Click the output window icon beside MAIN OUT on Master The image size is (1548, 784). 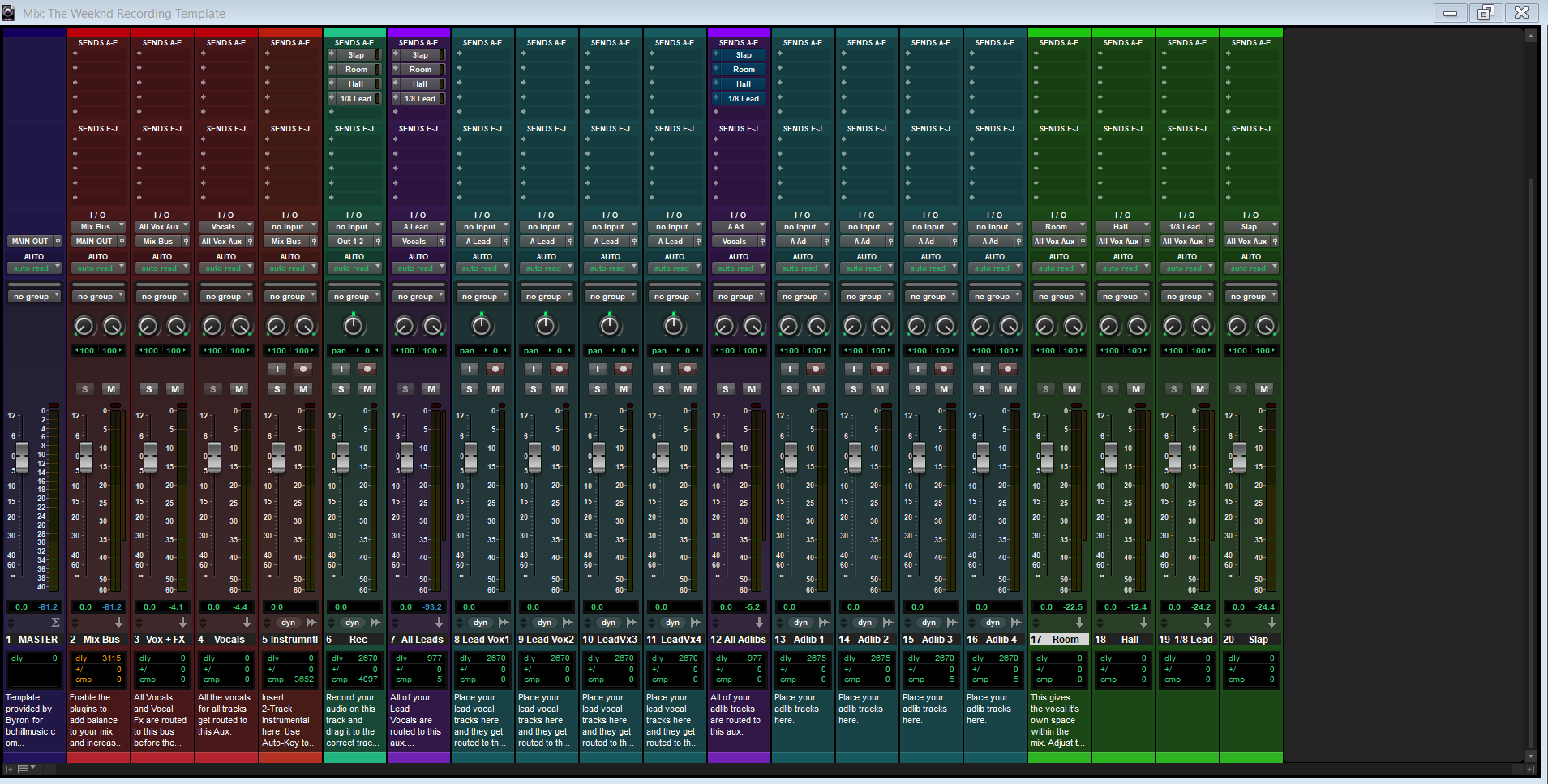pos(58,242)
